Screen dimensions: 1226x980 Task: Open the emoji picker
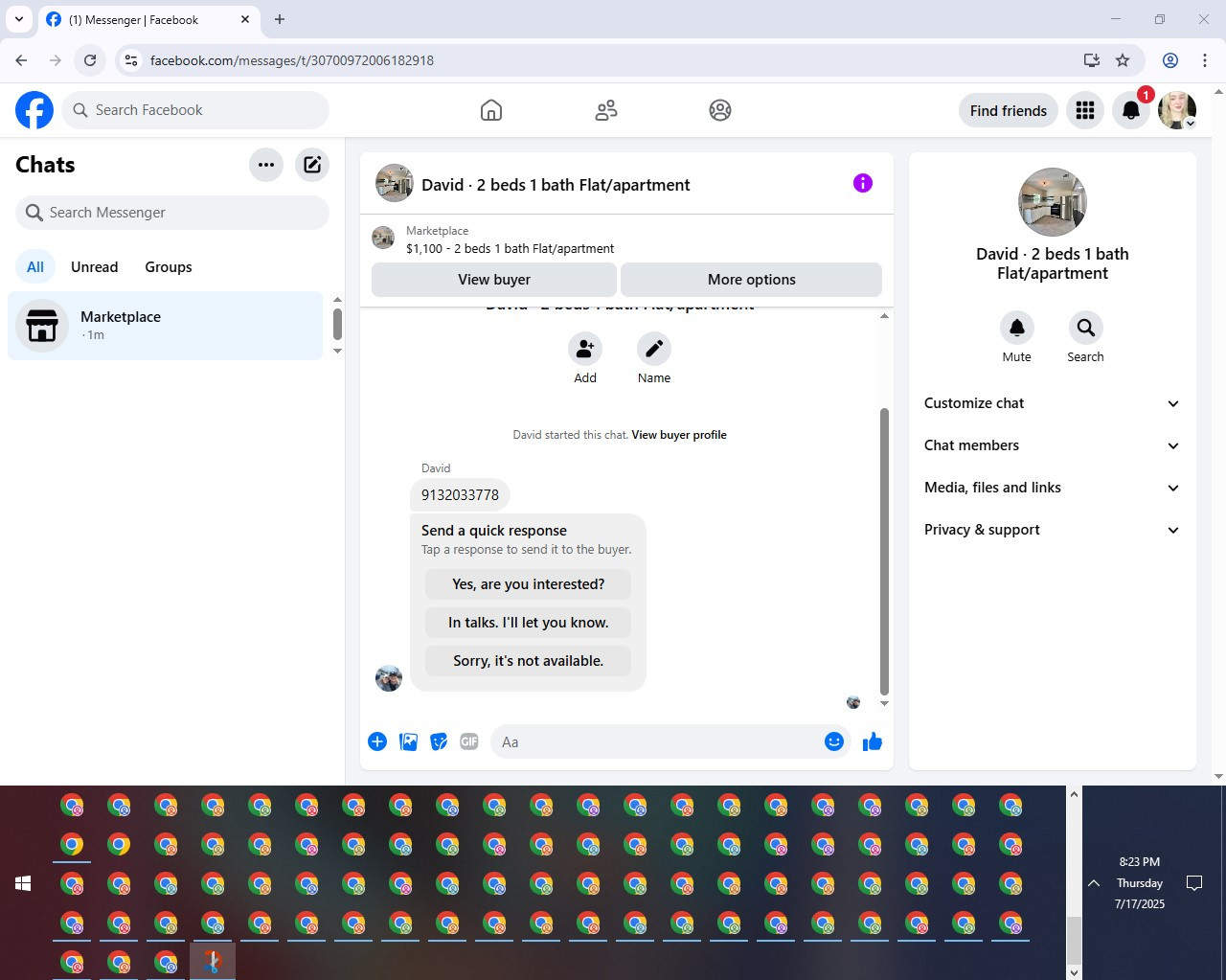(x=834, y=741)
